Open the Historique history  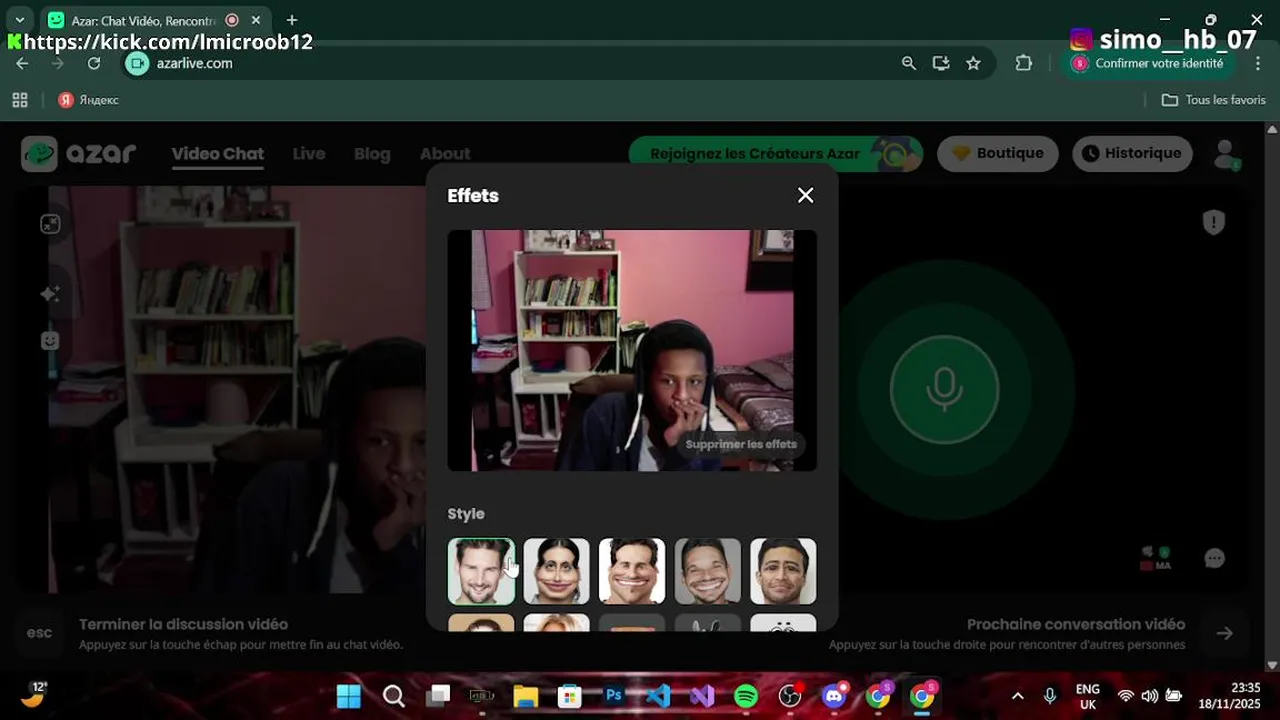(x=1132, y=153)
